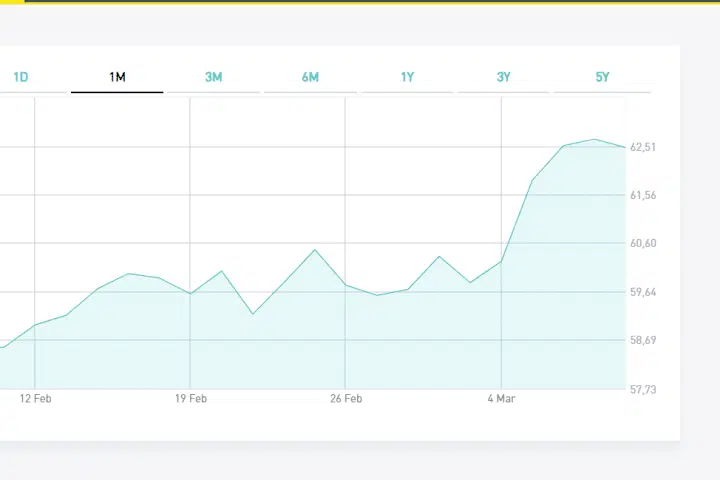
Task: Click the 58,69 y-axis label
Action: point(643,341)
